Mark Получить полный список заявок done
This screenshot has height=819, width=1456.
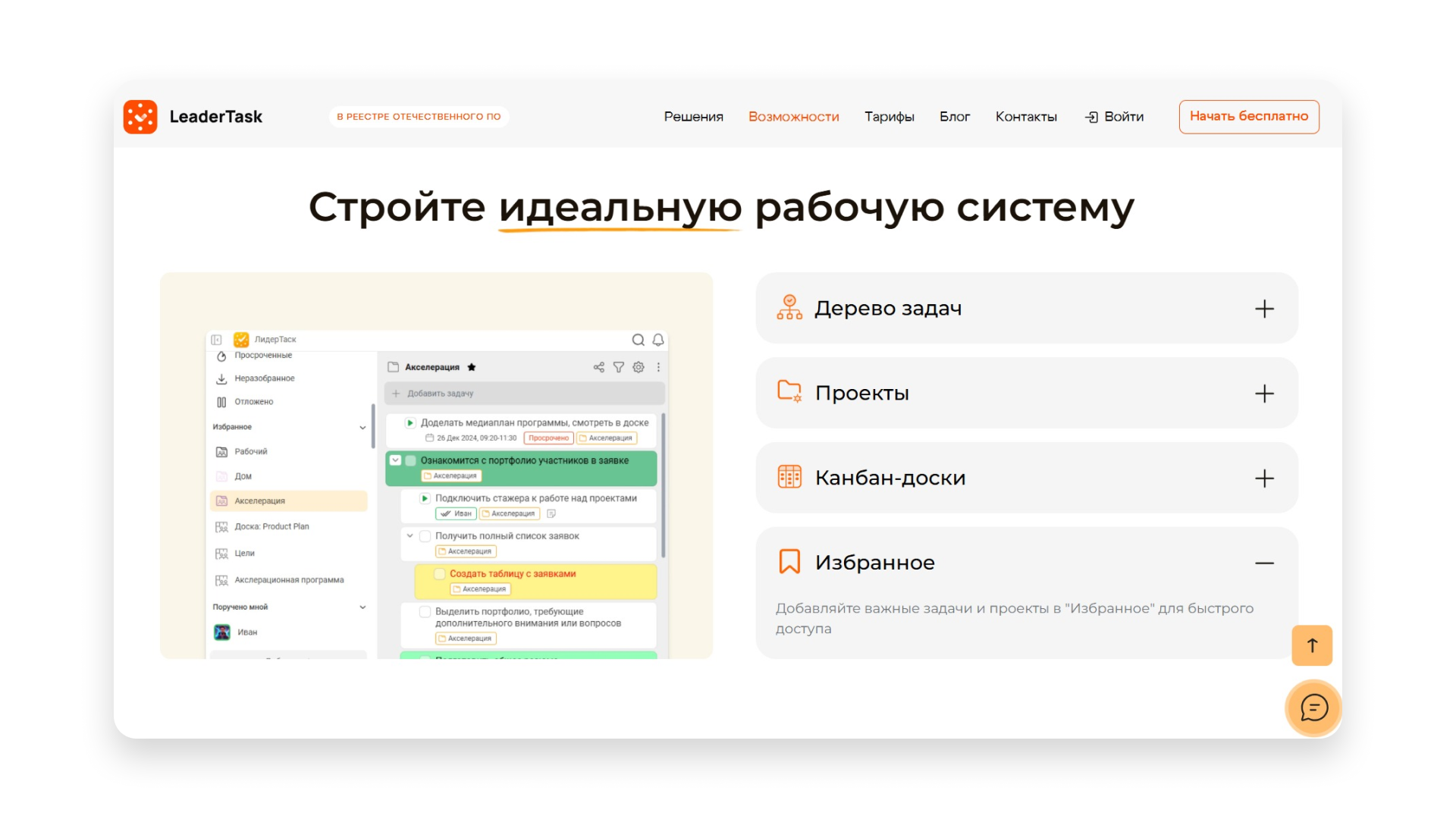pos(425,535)
